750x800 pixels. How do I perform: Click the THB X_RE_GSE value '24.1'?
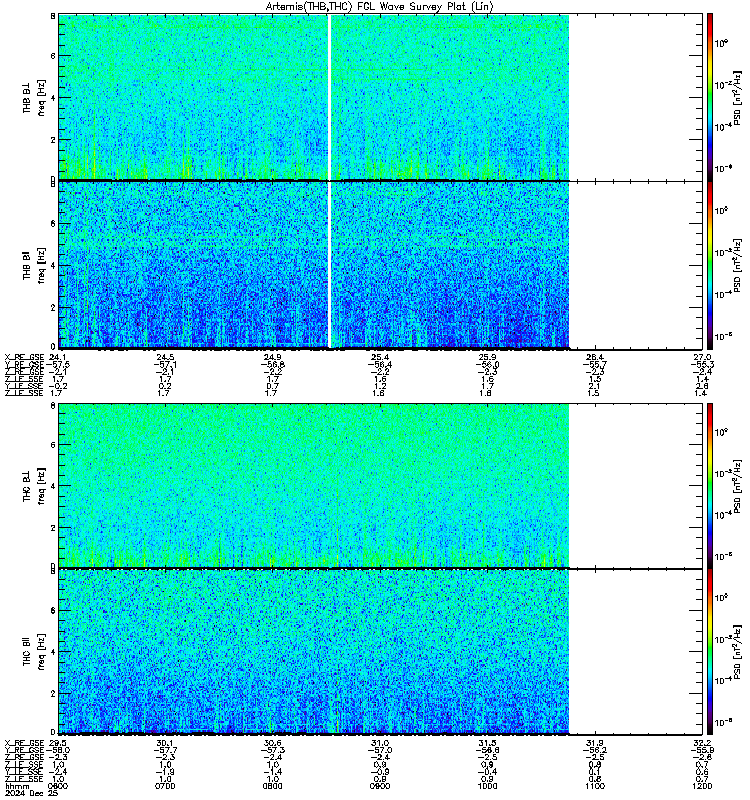(57, 357)
